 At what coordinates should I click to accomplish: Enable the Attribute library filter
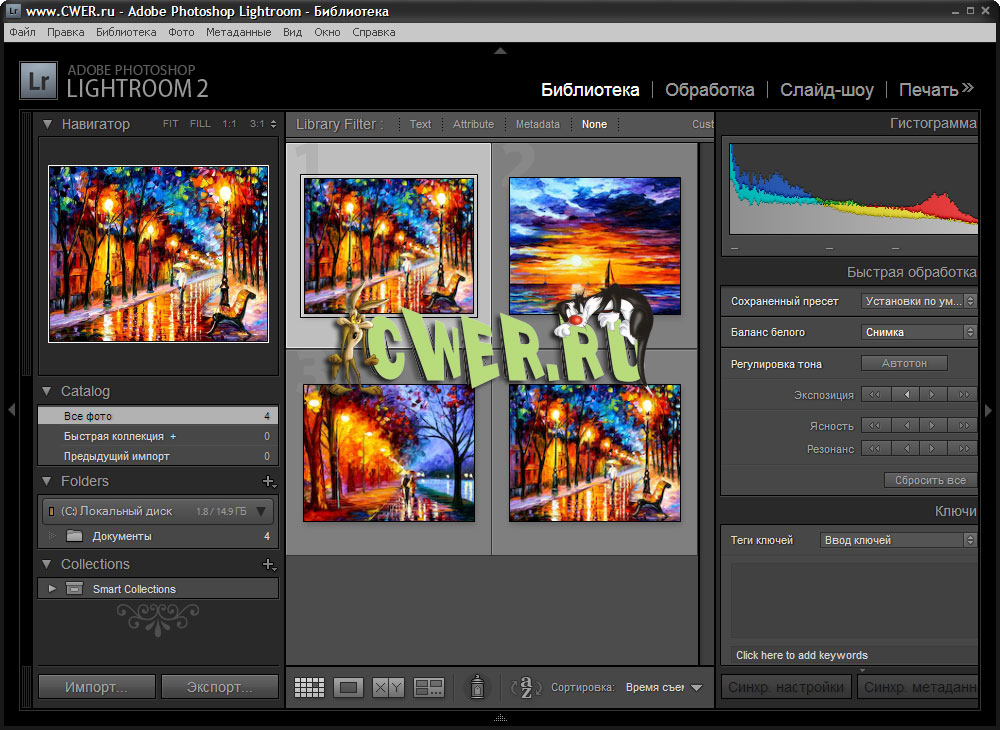click(x=473, y=125)
